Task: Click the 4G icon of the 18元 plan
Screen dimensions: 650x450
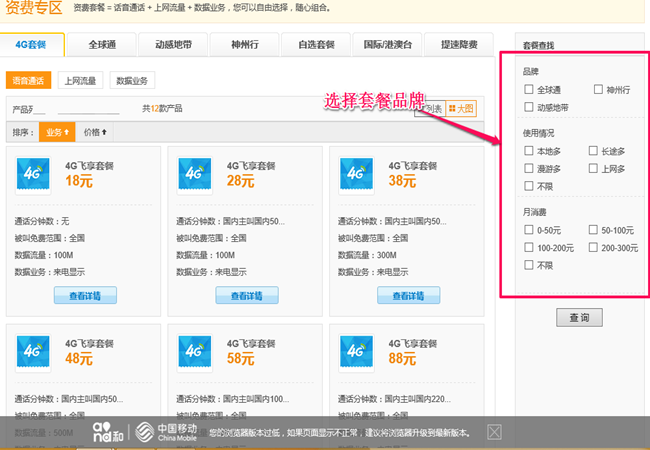Action: click(33, 175)
